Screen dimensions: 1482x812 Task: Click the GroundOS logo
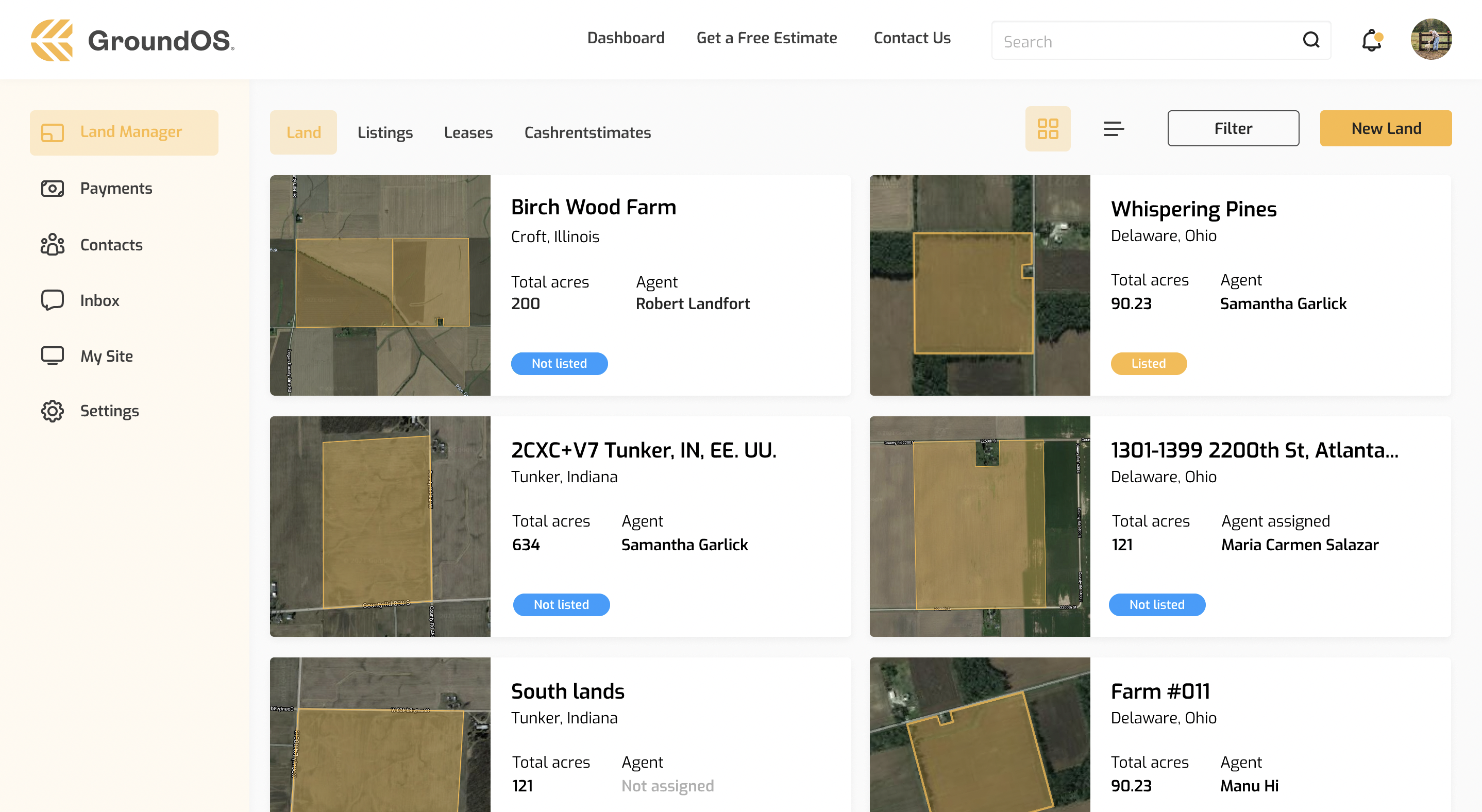[132, 40]
